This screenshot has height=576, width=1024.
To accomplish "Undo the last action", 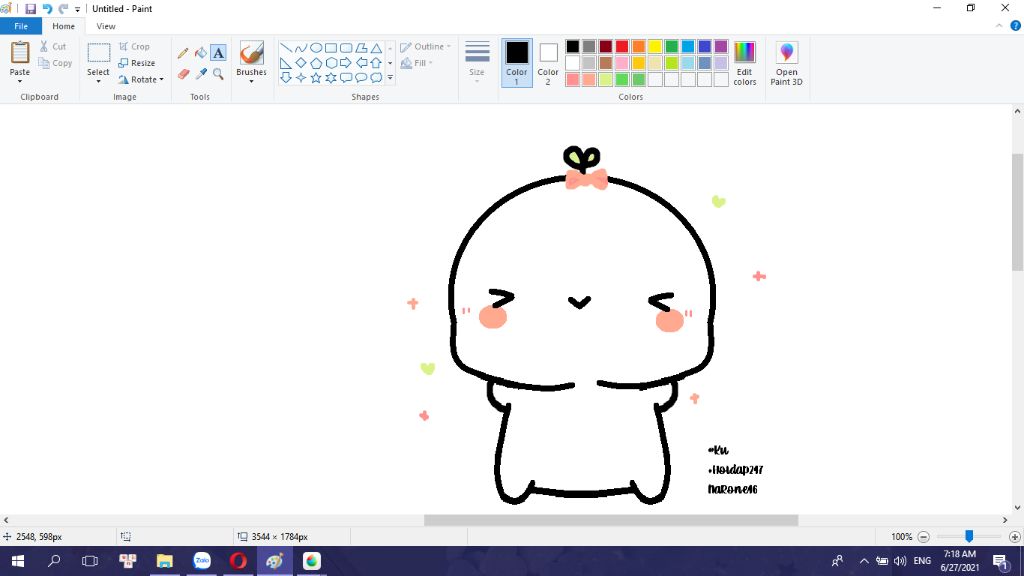I will 47,9.
